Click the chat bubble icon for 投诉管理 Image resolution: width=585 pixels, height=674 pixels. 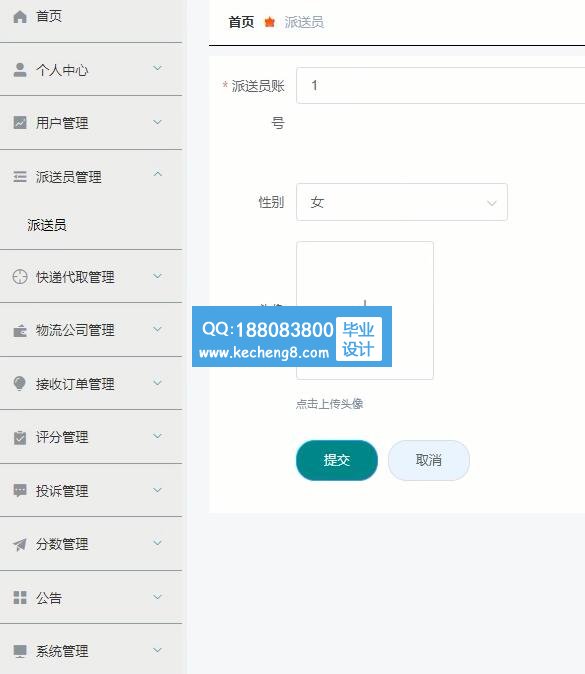tap(20, 490)
